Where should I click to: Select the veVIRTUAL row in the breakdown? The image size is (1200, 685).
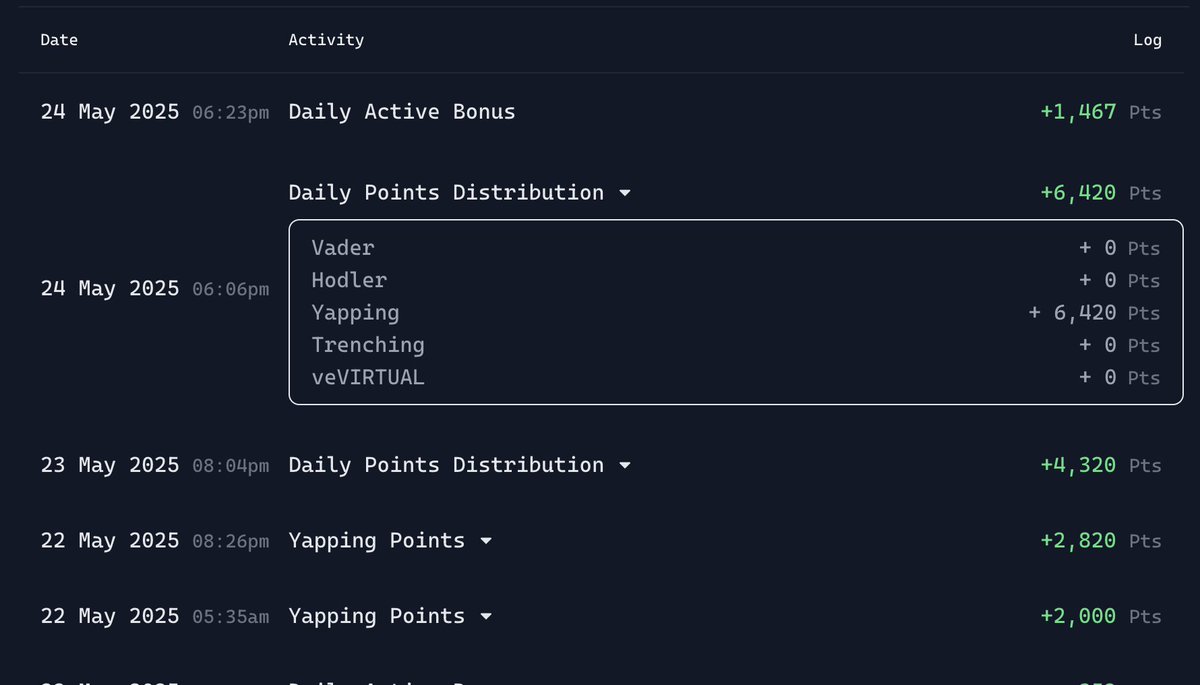coord(736,378)
